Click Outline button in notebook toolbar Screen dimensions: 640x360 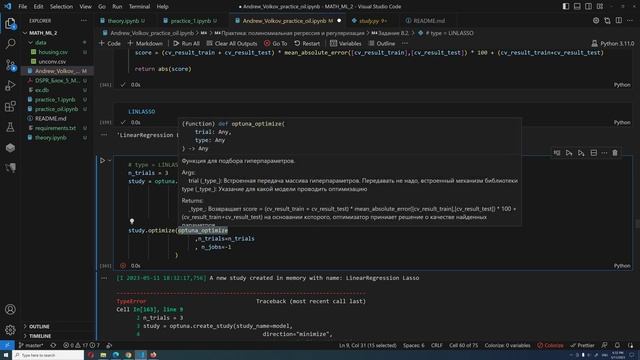coord(382,43)
